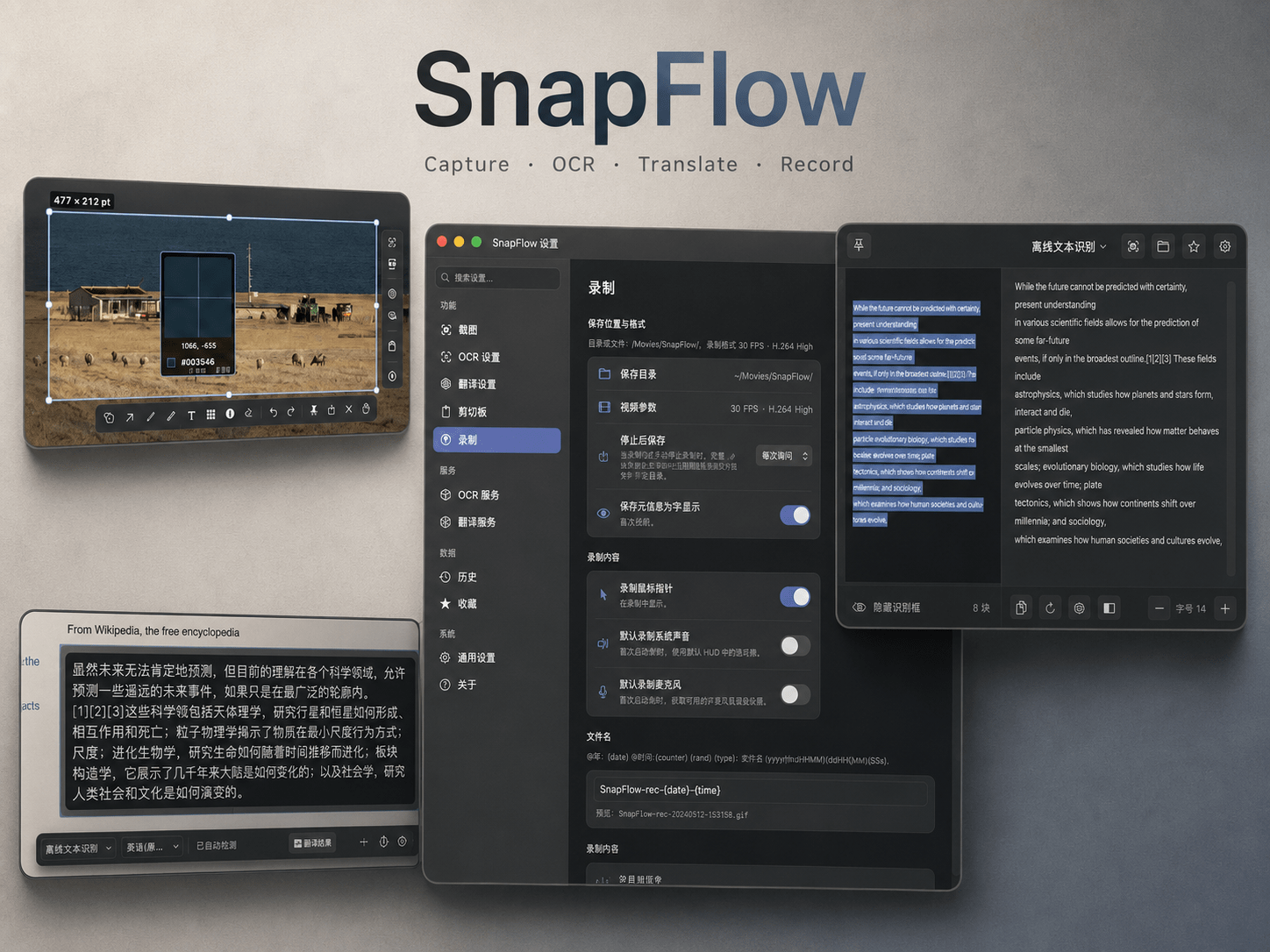This screenshot has height=952, width=1270.
Task: Click the "字号 14" font size label
Action: pyautogui.click(x=1190, y=608)
